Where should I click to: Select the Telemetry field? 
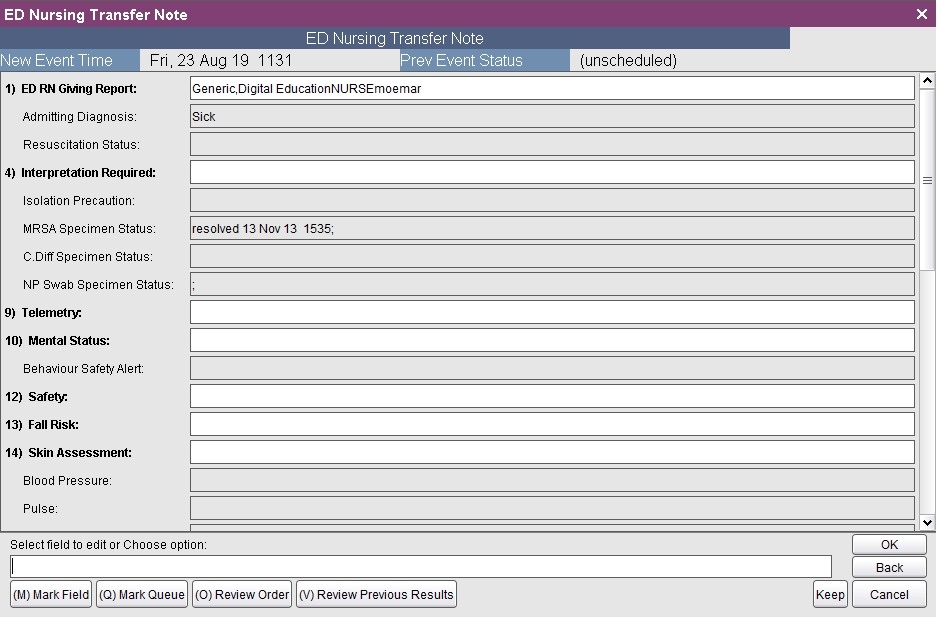(550, 312)
